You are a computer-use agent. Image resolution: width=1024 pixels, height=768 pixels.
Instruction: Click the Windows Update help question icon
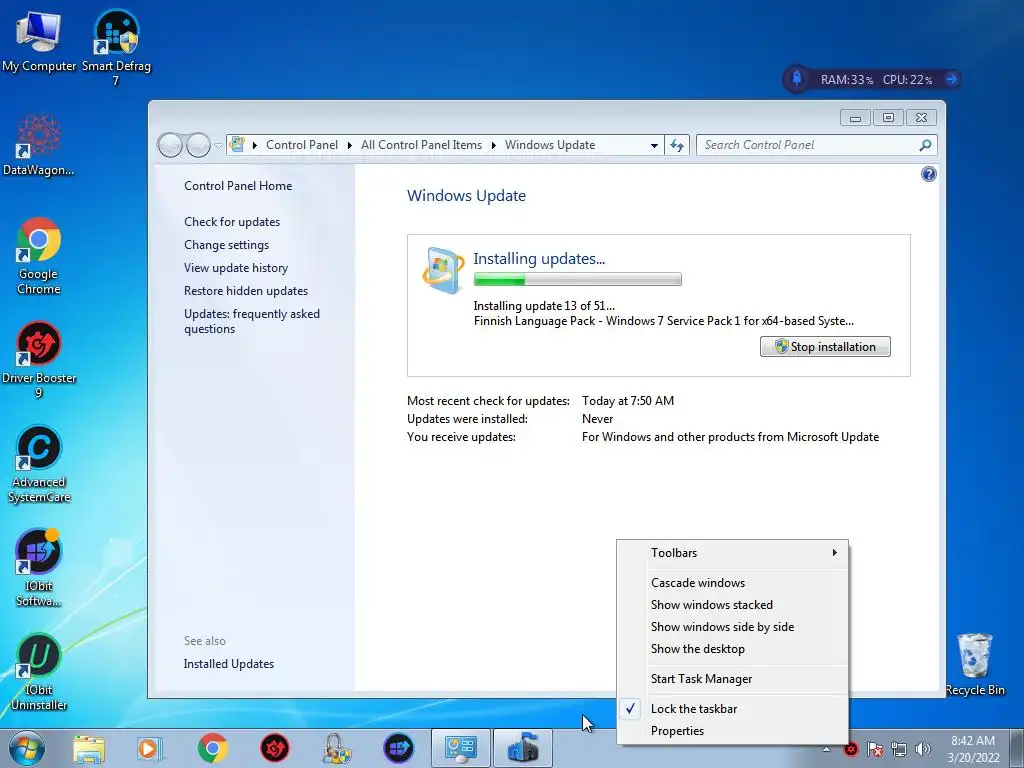click(928, 174)
